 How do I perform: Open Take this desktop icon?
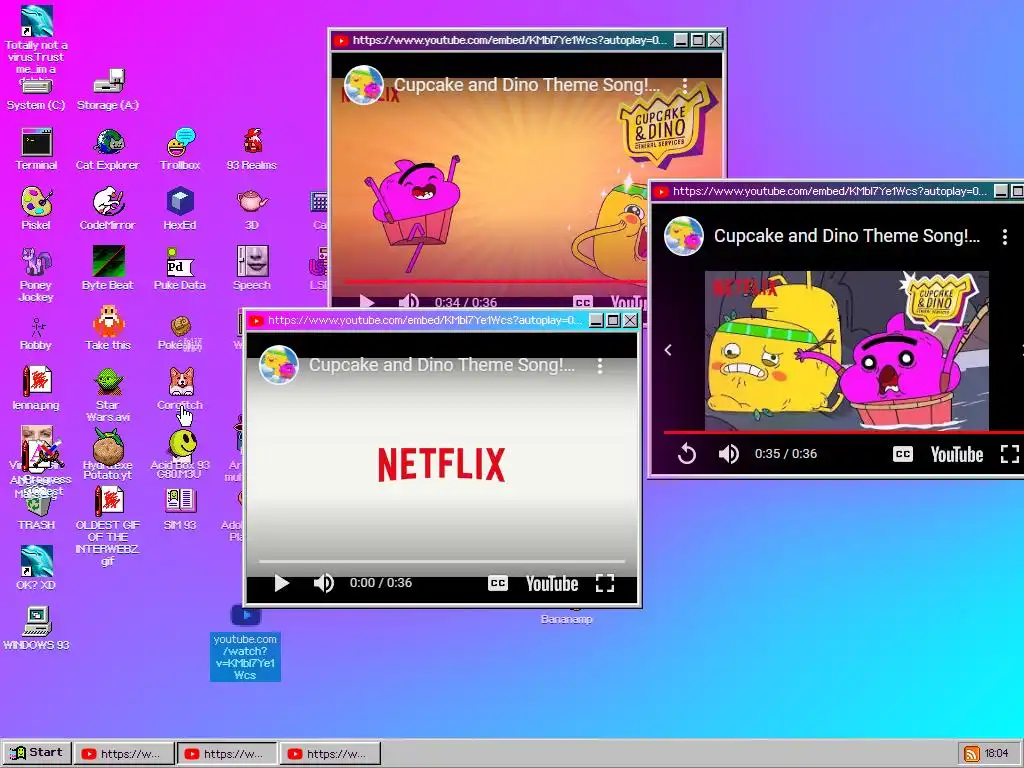(x=108, y=328)
